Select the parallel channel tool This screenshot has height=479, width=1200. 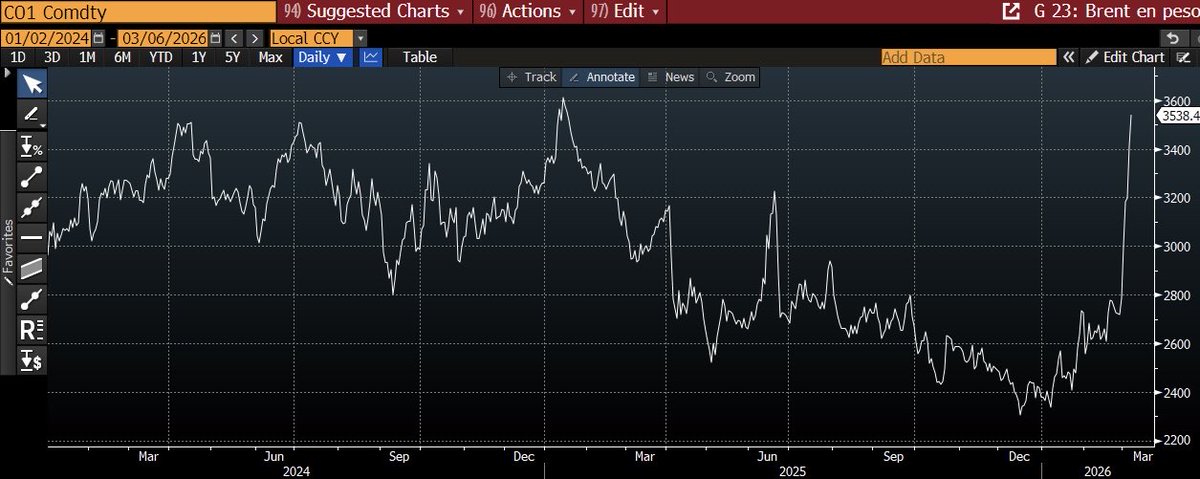[32, 268]
